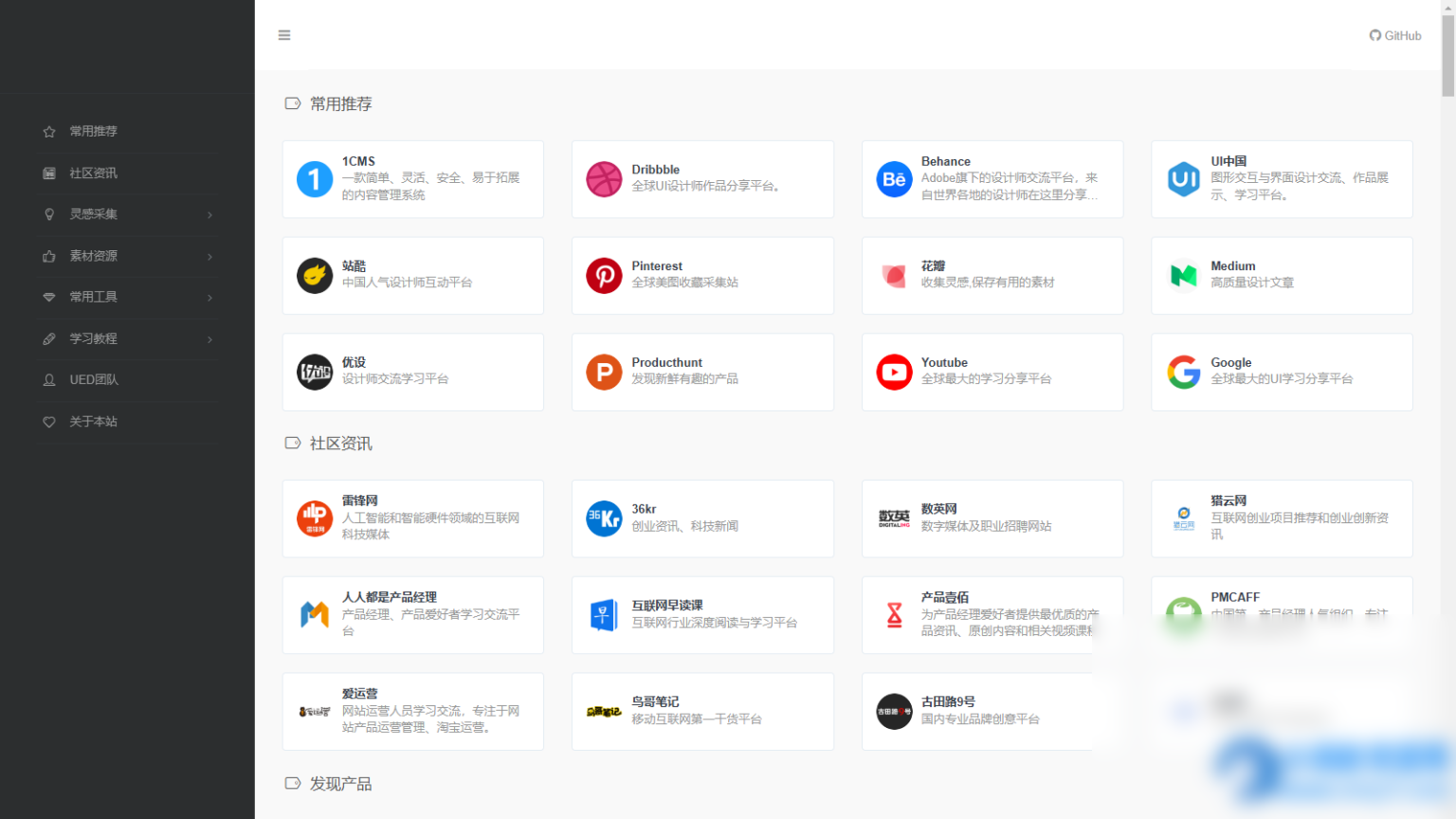Select 常用推荐 in the sidebar
Image resolution: width=1456 pixels, height=819 pixels.
[127, 131]
